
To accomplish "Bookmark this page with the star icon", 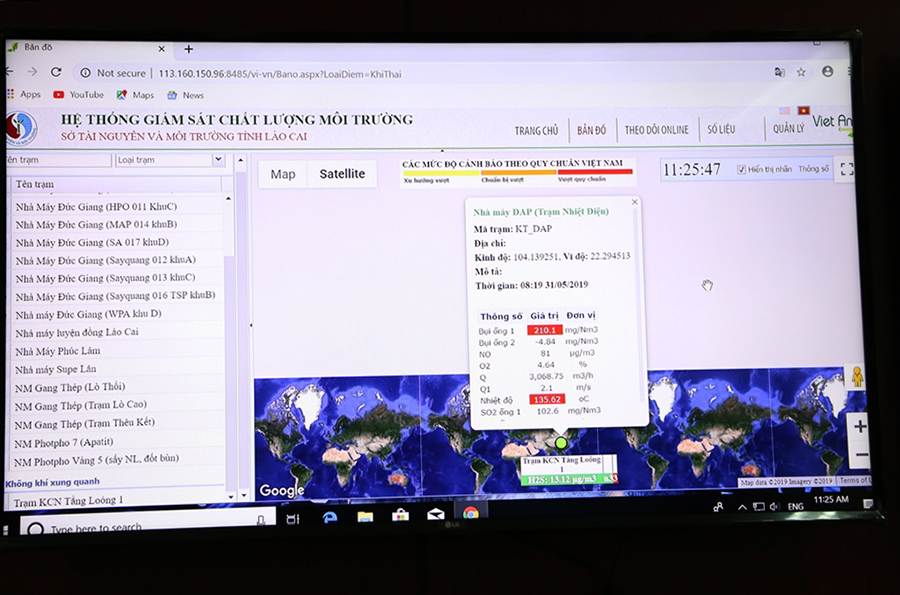I will point(801,72).
